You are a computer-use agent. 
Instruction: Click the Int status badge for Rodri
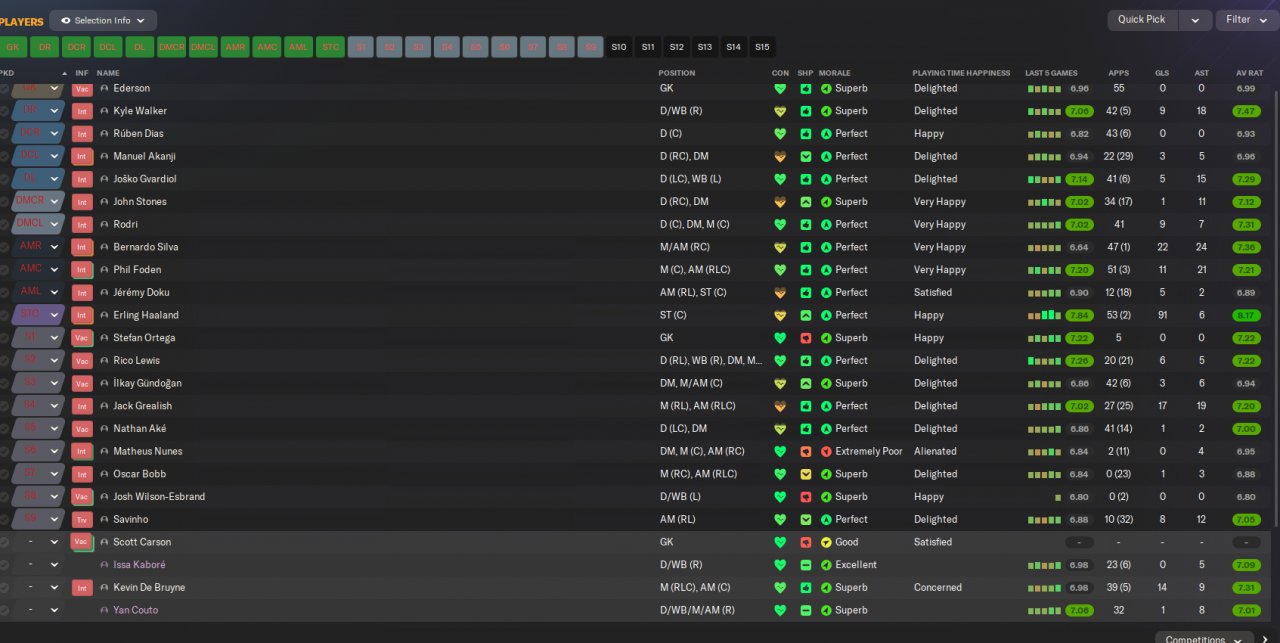pyautogui.click(x=82, y=225)
